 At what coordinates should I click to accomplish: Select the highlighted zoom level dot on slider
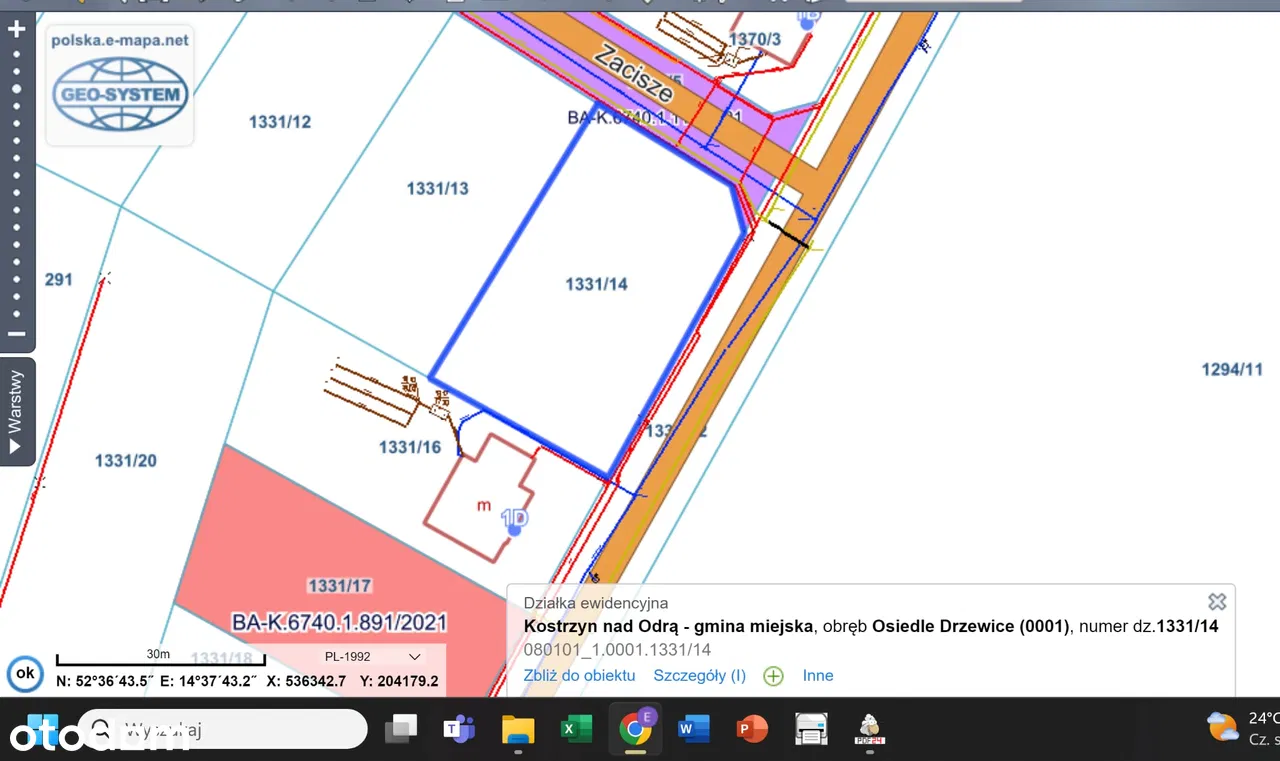point(16,89)
